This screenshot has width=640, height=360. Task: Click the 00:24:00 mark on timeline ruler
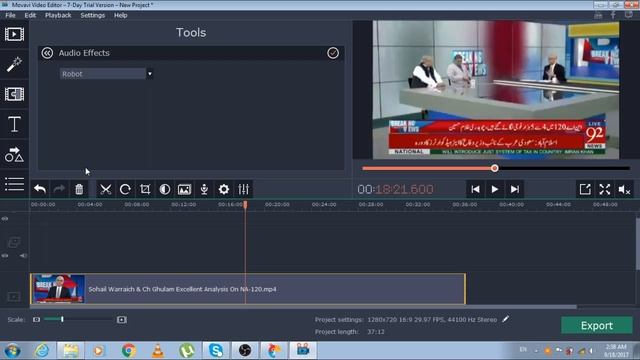point(324,204)
